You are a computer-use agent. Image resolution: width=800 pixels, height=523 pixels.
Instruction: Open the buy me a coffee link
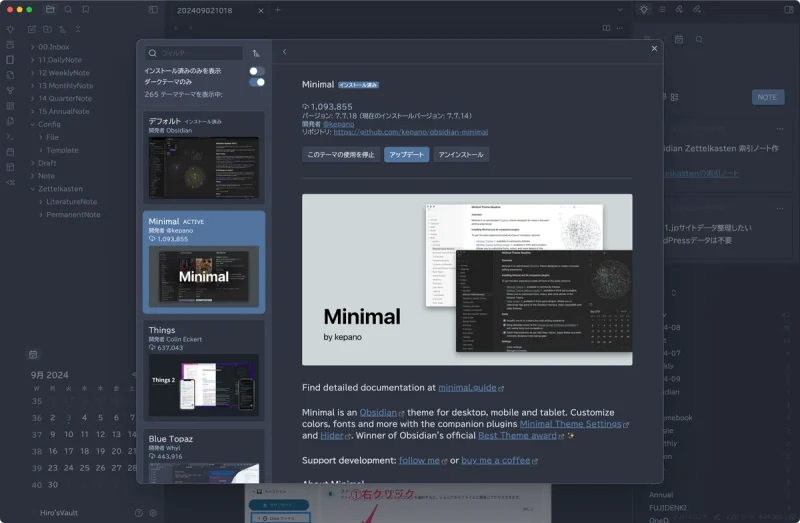(495, 460)
